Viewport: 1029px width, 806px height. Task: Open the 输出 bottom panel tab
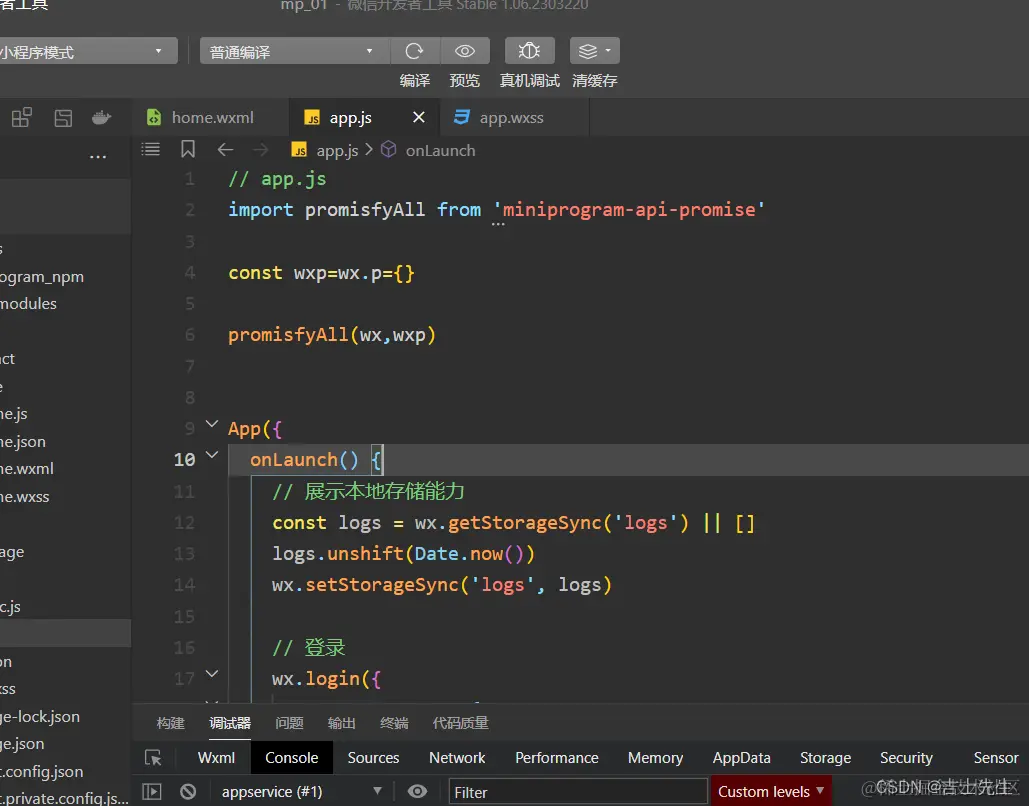coord(341,723)
